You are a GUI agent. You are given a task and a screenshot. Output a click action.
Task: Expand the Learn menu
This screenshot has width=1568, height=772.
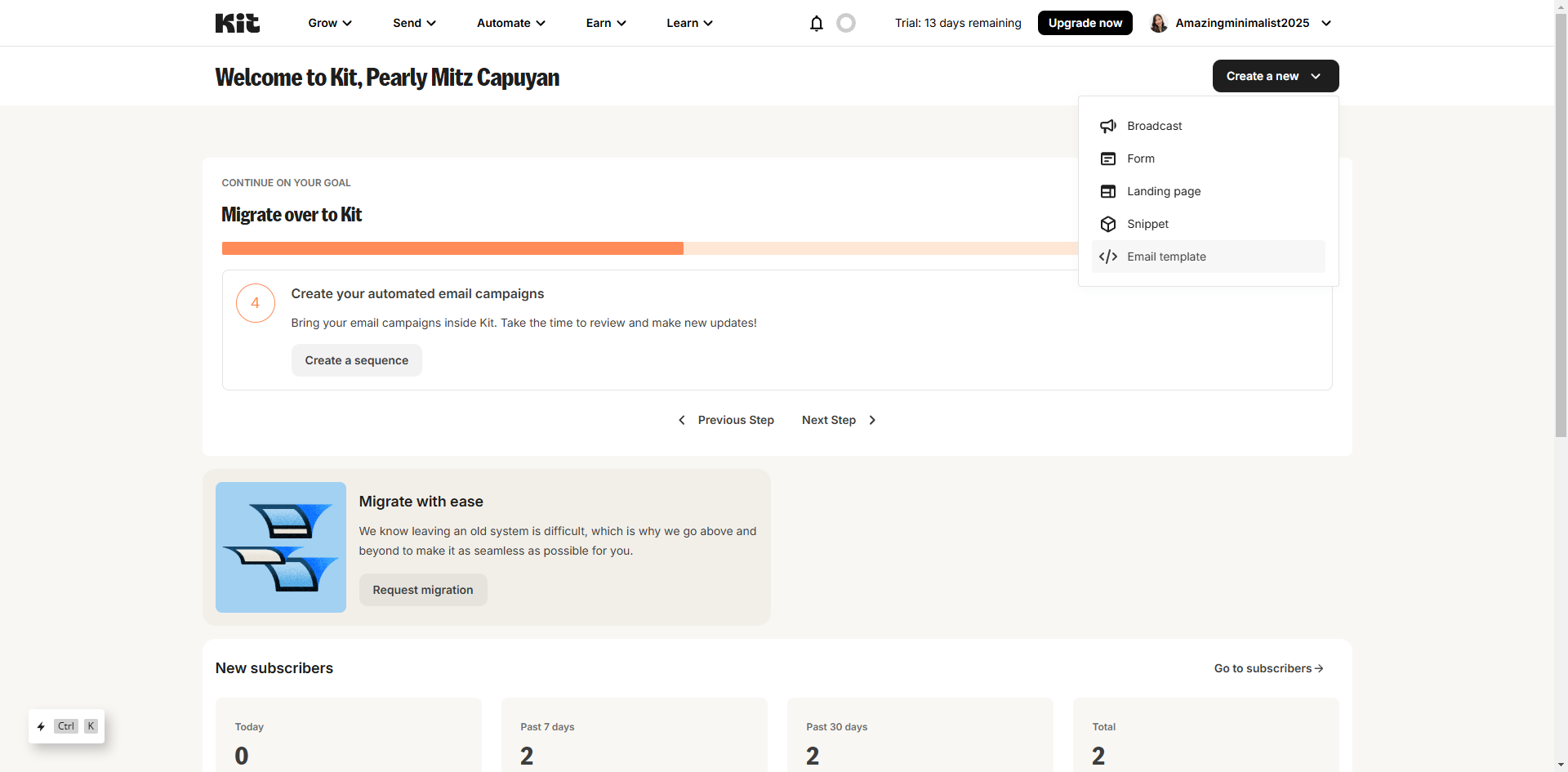pos(689,23)
